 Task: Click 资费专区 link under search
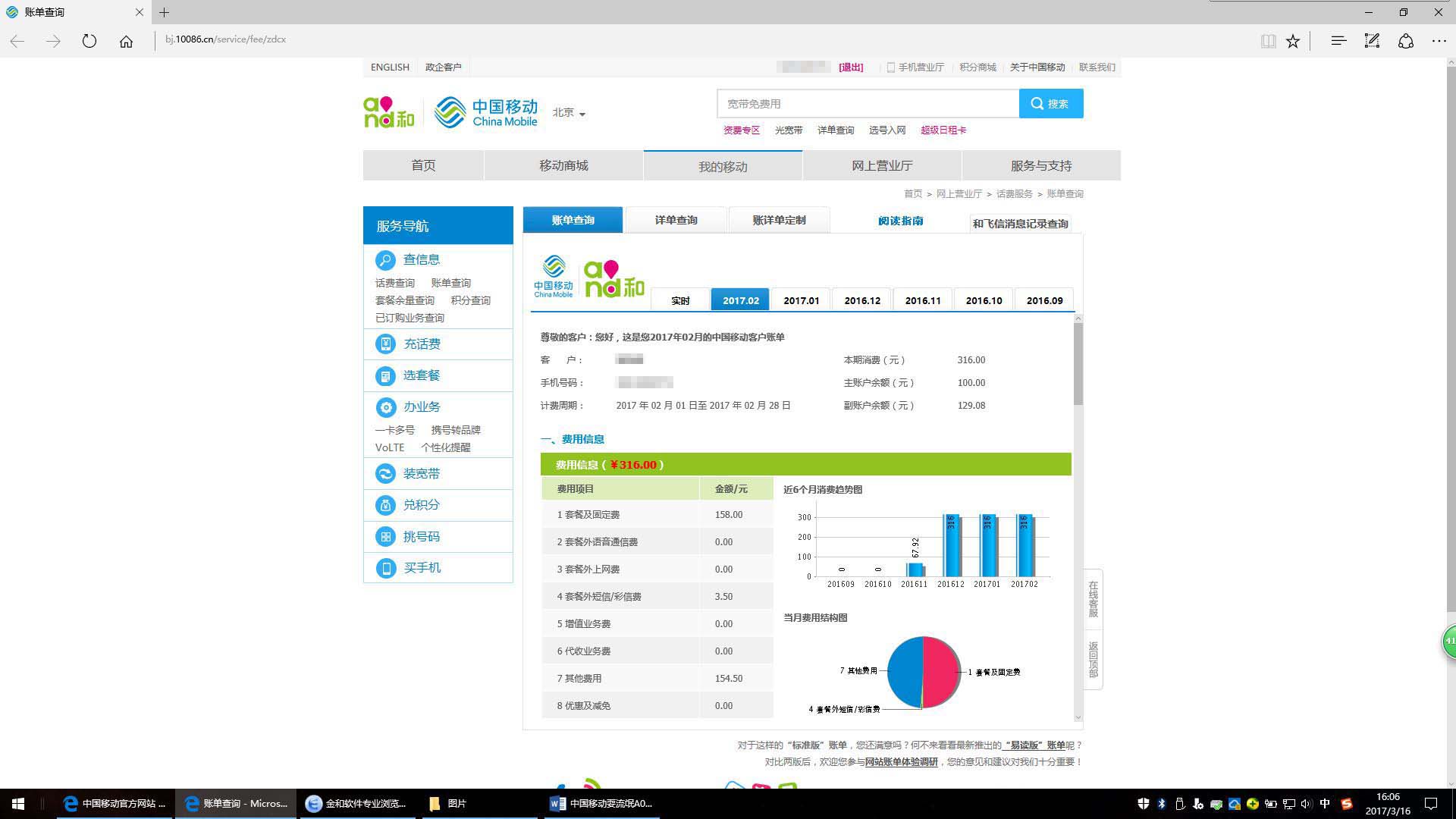[742, 130]
